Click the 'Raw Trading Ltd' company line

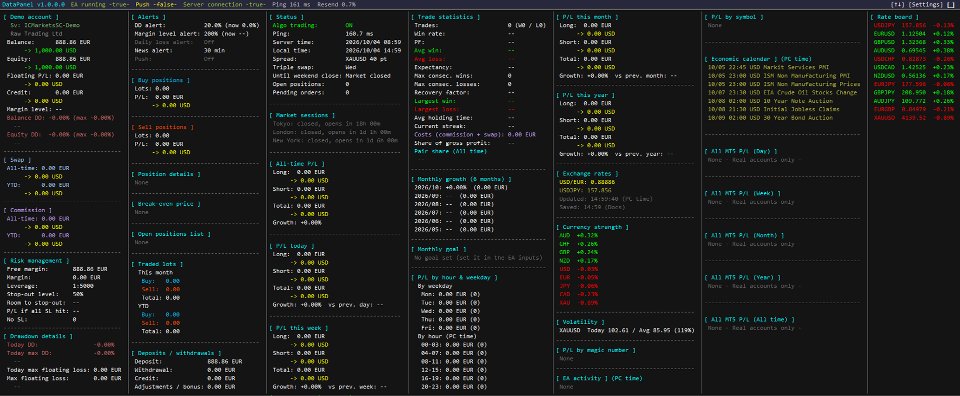coord(36,34)
